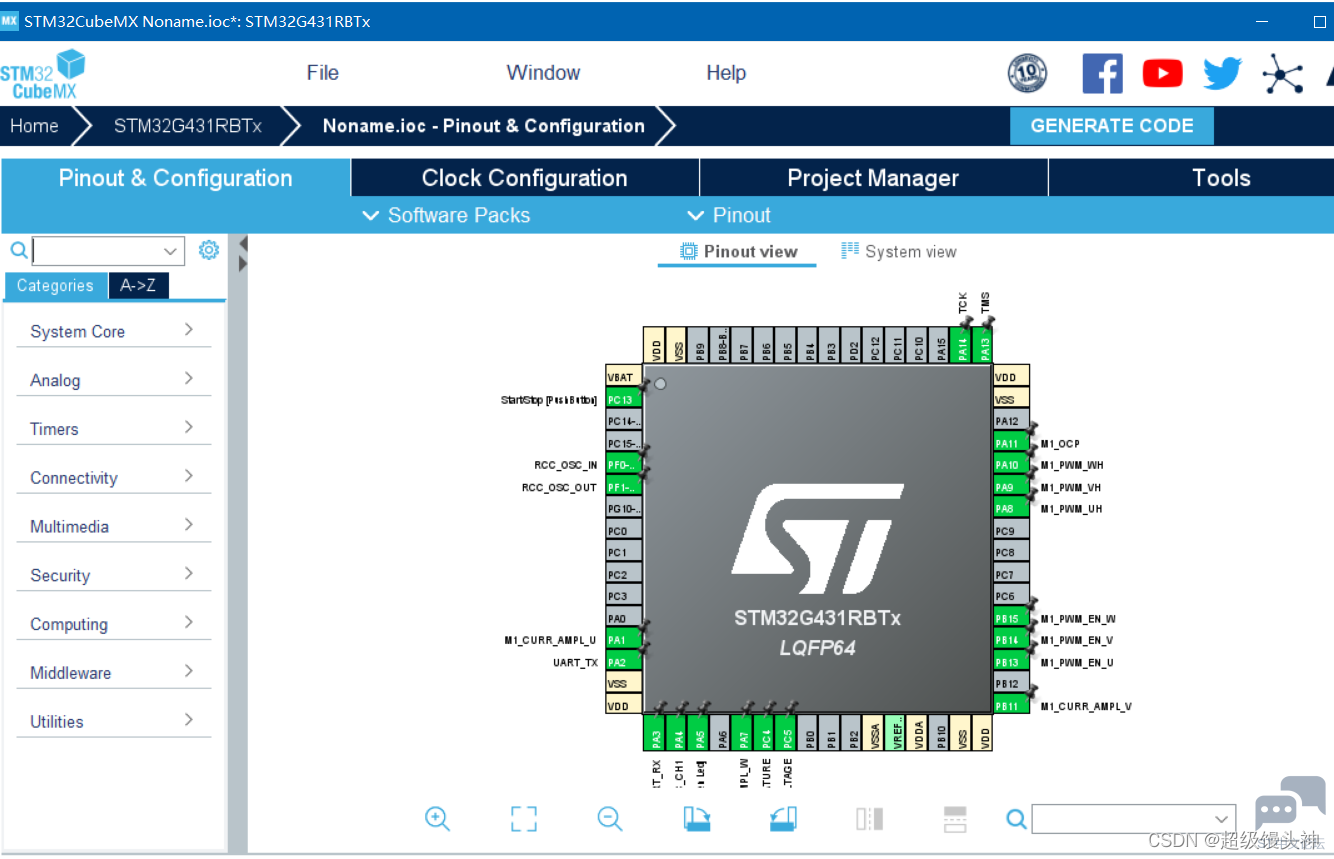Click the zoom in magnifier icon

pyautogui.click(x=437, y=819)
